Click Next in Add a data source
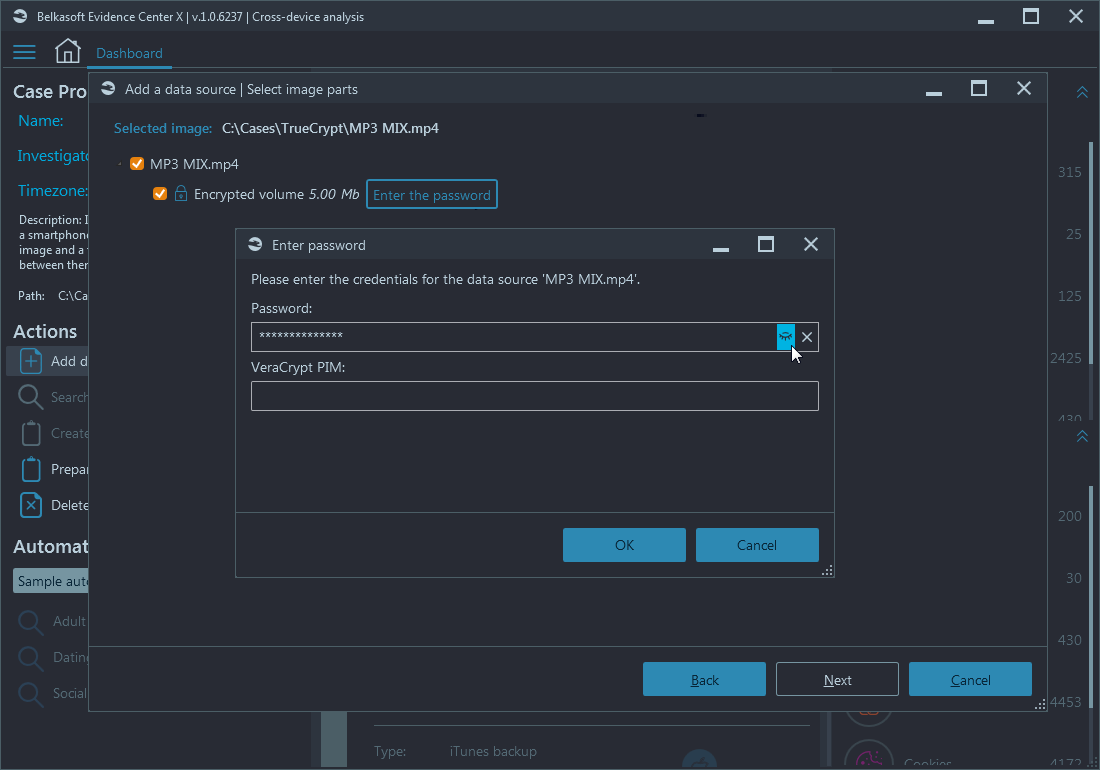 click(838, 680)
